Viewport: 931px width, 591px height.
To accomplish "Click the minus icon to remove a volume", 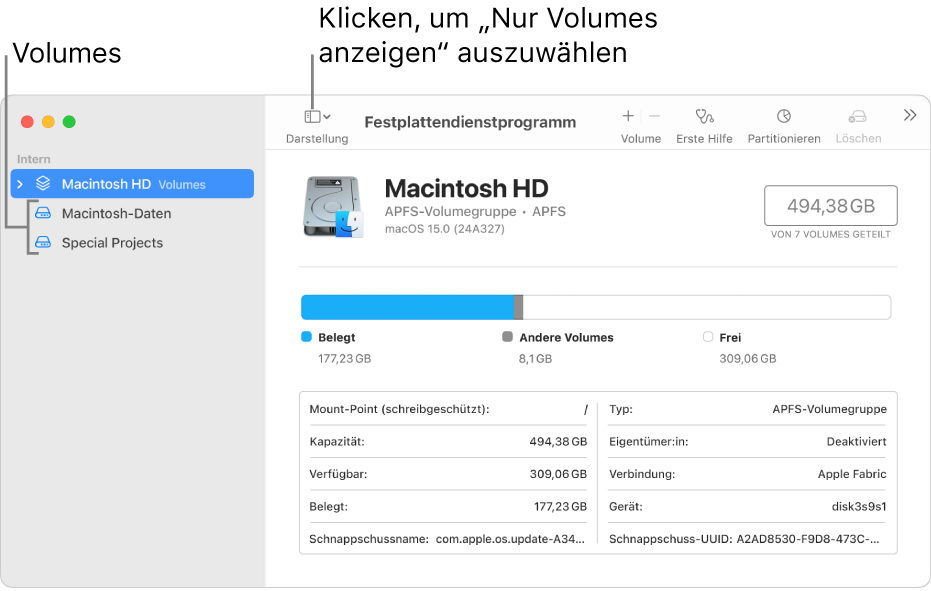I will click(x=654, y=116).
